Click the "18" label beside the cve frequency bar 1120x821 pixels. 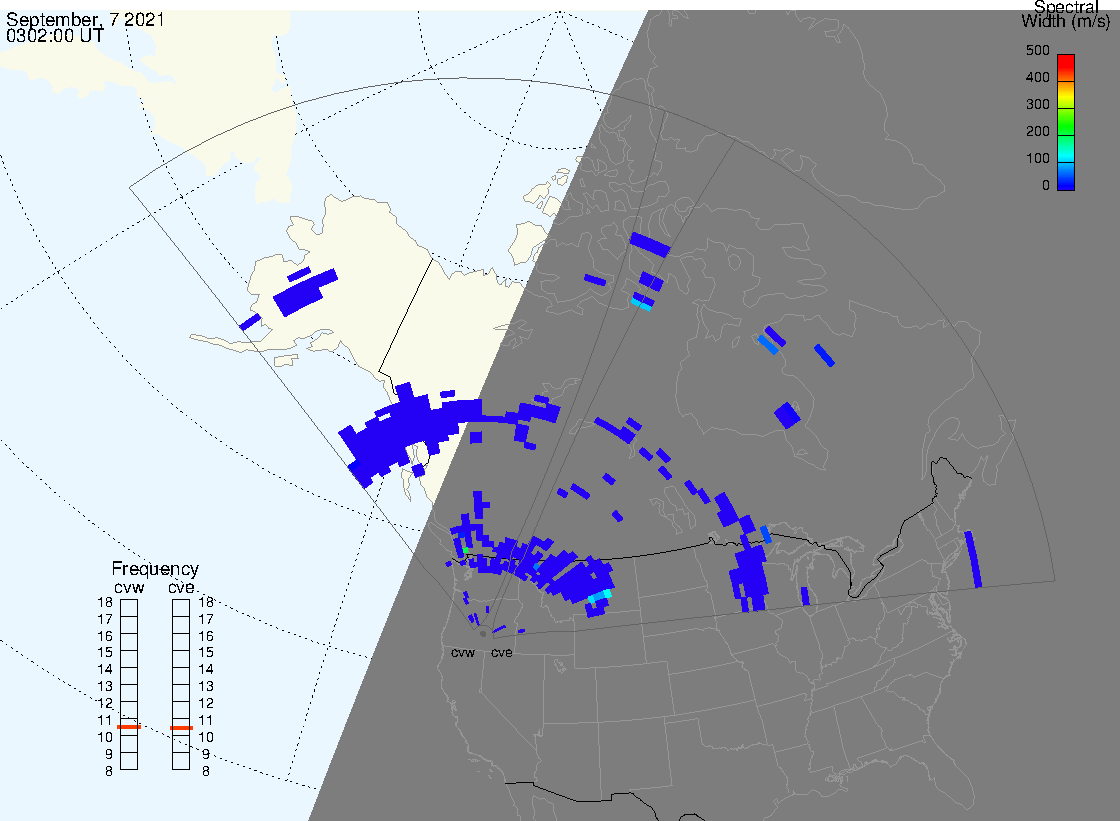206,602
